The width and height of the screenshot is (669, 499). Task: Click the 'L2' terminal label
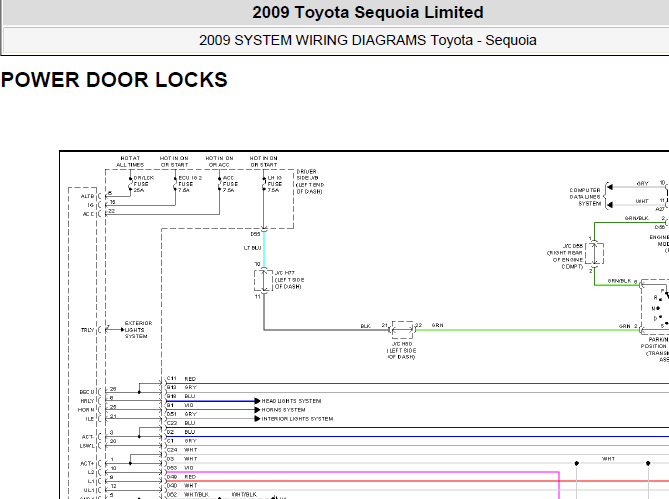coord(91,473)
